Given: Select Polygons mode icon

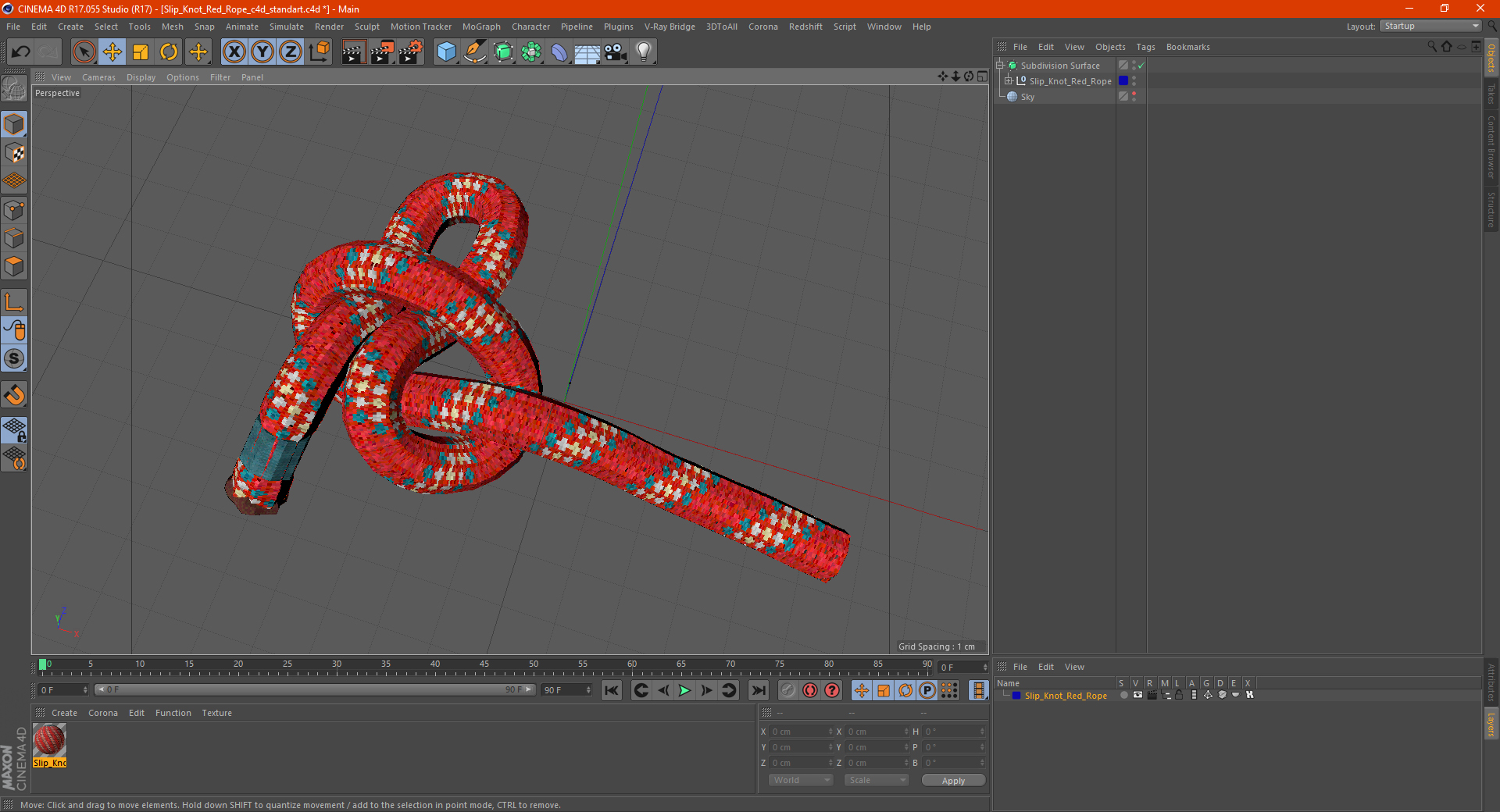Looking at the screenshot, I should [15, 266].
